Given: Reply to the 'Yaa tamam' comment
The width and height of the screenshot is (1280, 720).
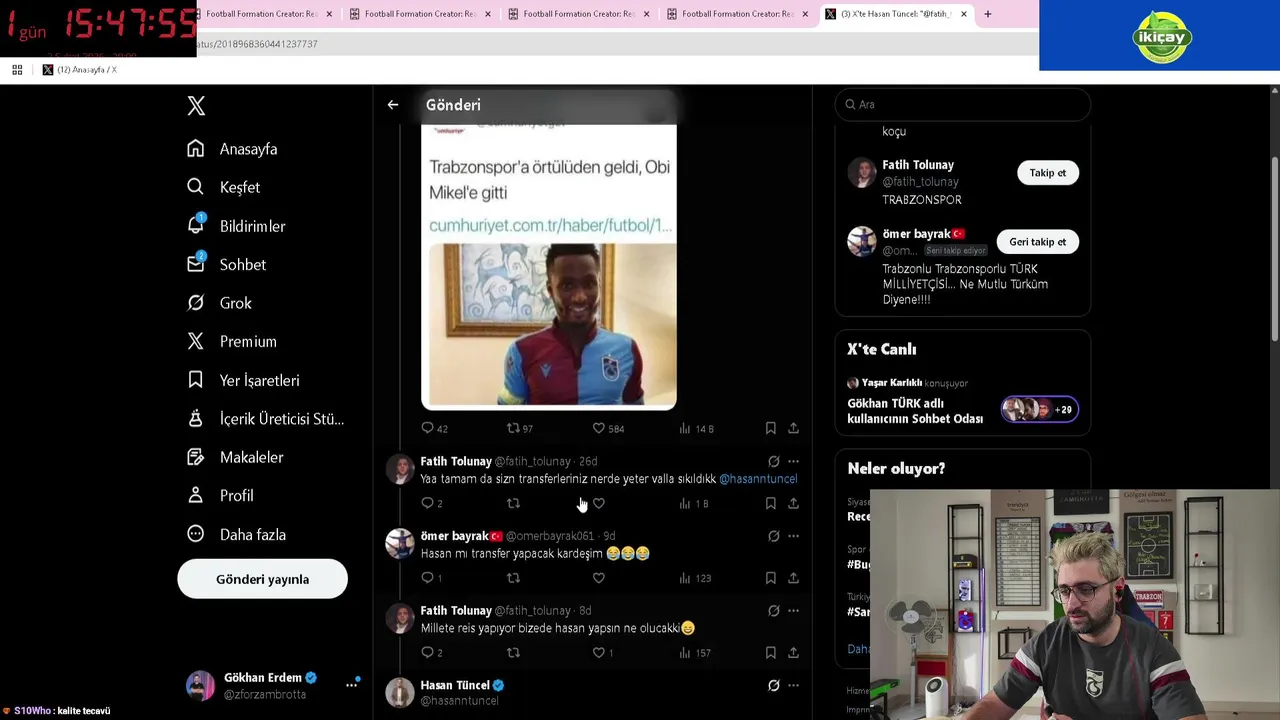Looking at the screenshot, I should 432,503.
